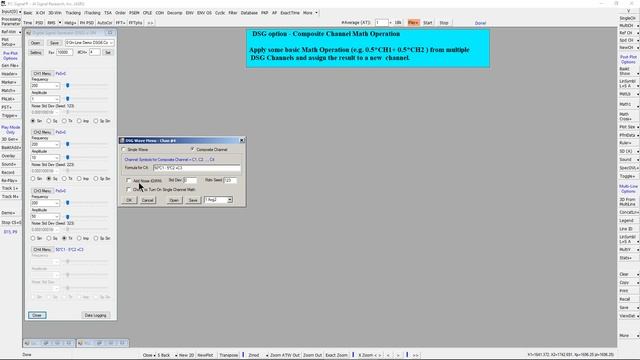The width and height of the screenshot is (640, 360).
Task: Adjust the CH1 Amplitude slider
Action: click(68, 99)
